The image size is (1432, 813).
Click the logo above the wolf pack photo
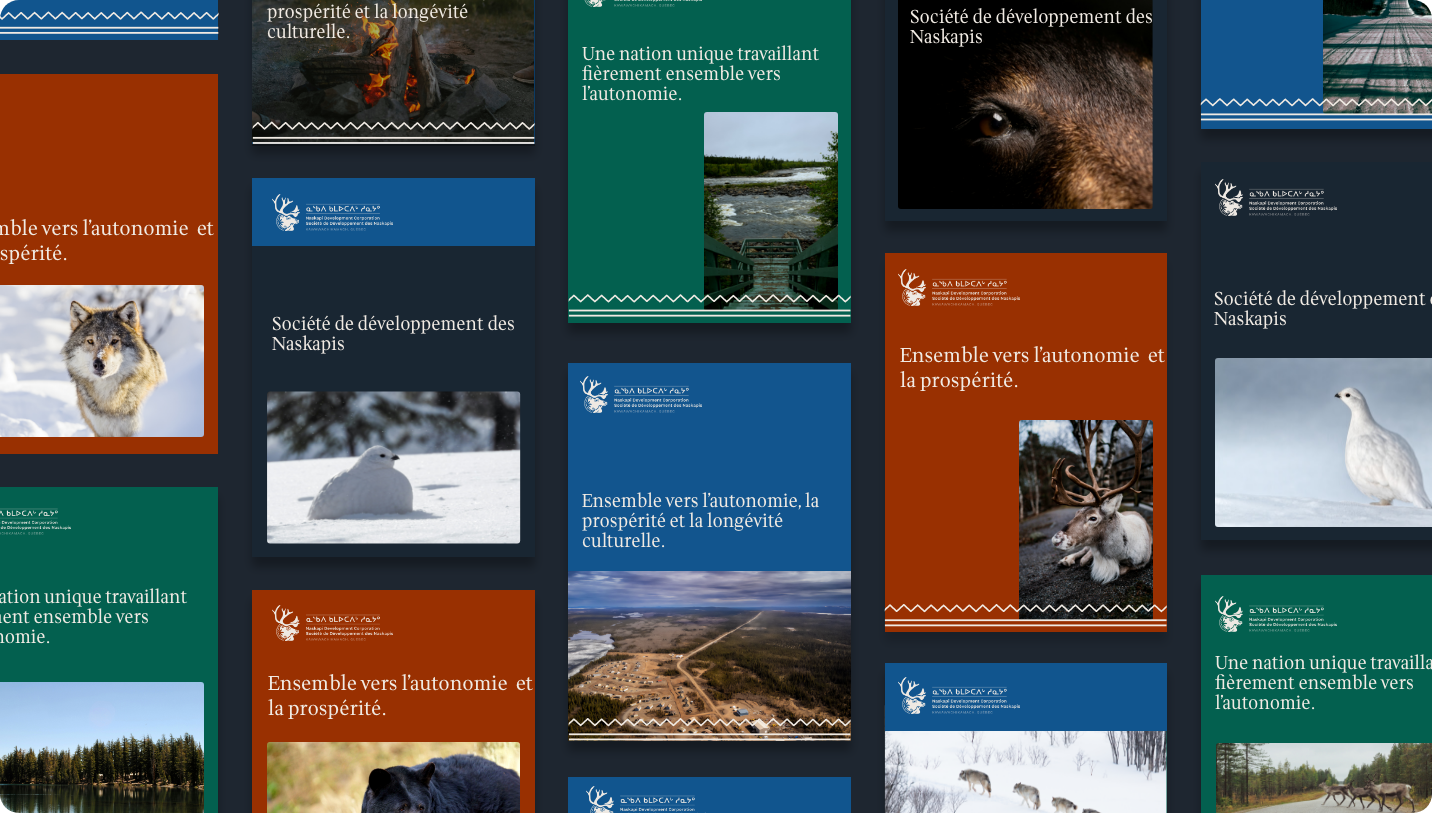[911, 695]
